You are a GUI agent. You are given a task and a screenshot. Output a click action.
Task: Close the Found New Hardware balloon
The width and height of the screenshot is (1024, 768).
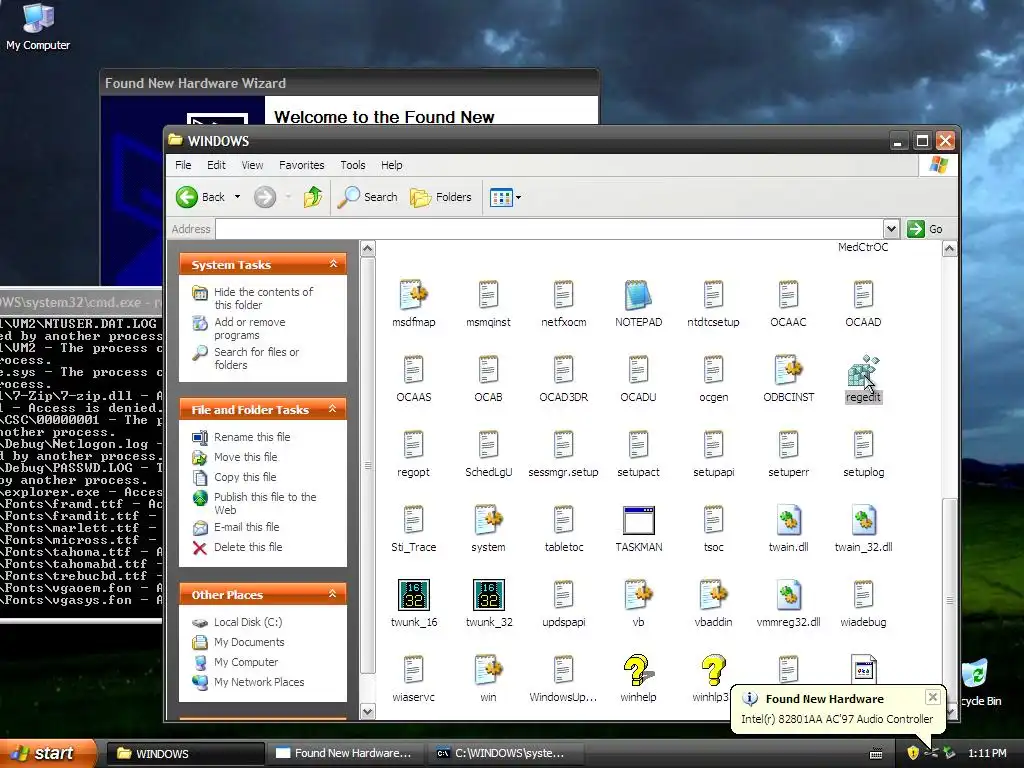point(933,697)
